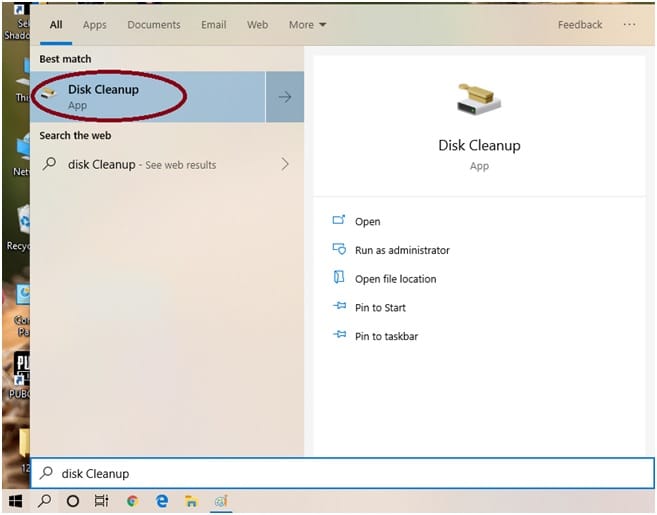Click the Disk Cleanup icon in best match
Viewport: 657px width, 515px height.
pyautogui.click(x=48, y=93)
